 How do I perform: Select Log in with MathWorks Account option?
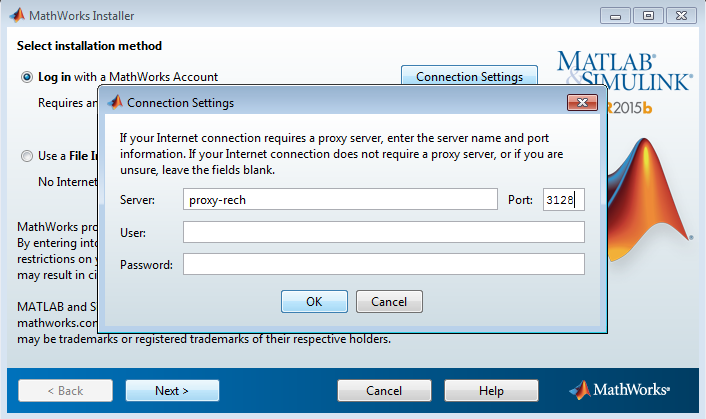[x=27, y=77]
